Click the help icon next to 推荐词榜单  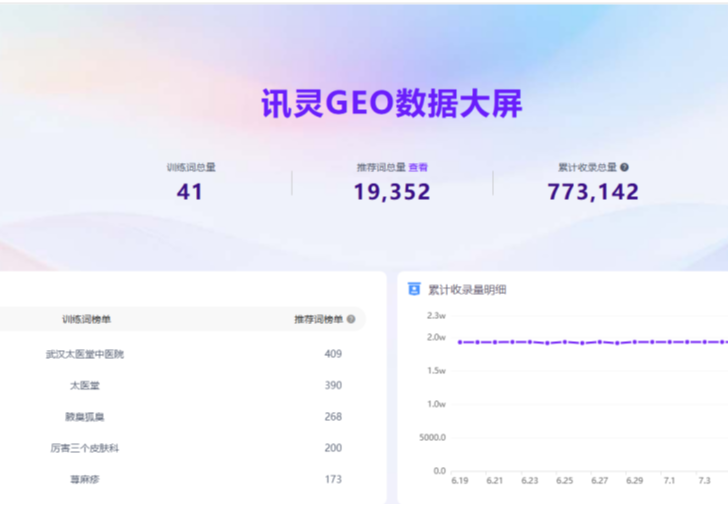click(x=351, y=319)
